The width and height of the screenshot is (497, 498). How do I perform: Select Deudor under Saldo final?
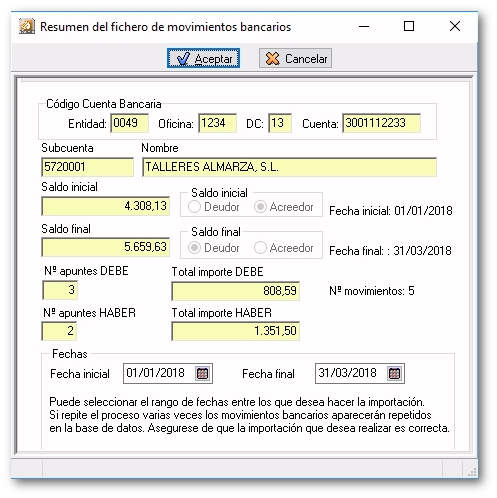[x=213, y=248]
